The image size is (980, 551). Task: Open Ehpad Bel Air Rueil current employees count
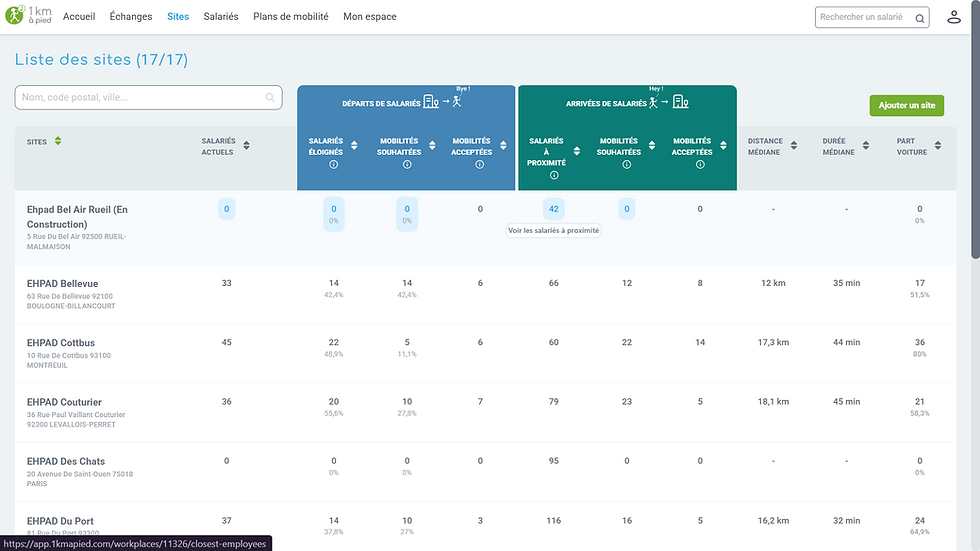coord(226,209)
